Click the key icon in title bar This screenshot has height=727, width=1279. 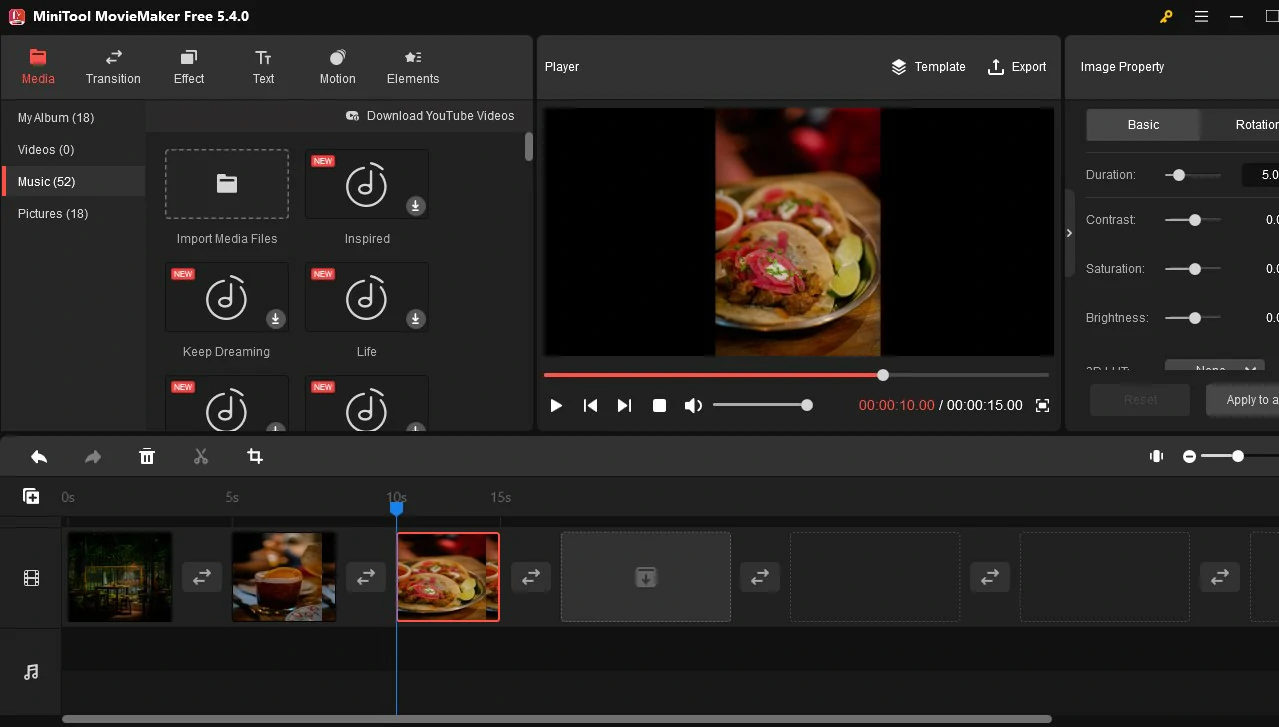1166,16
